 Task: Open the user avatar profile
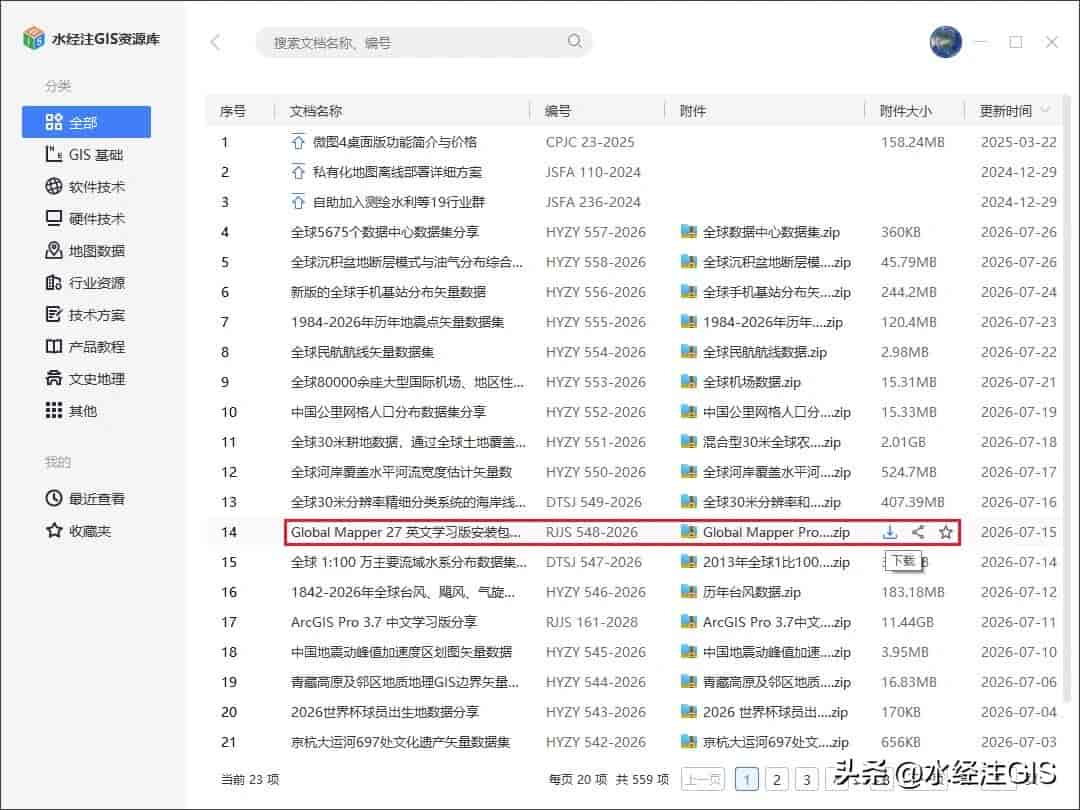tap(945, 42)
